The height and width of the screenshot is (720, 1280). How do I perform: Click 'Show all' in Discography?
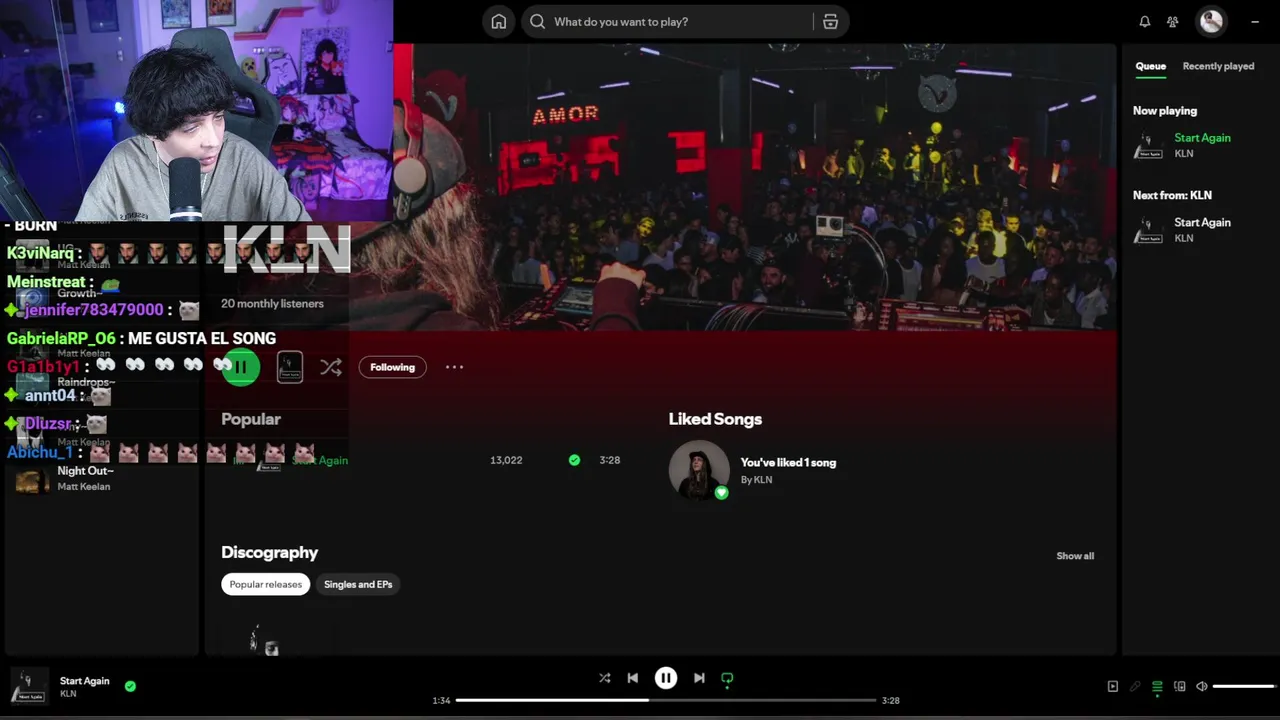click(x=1075, y=556)
